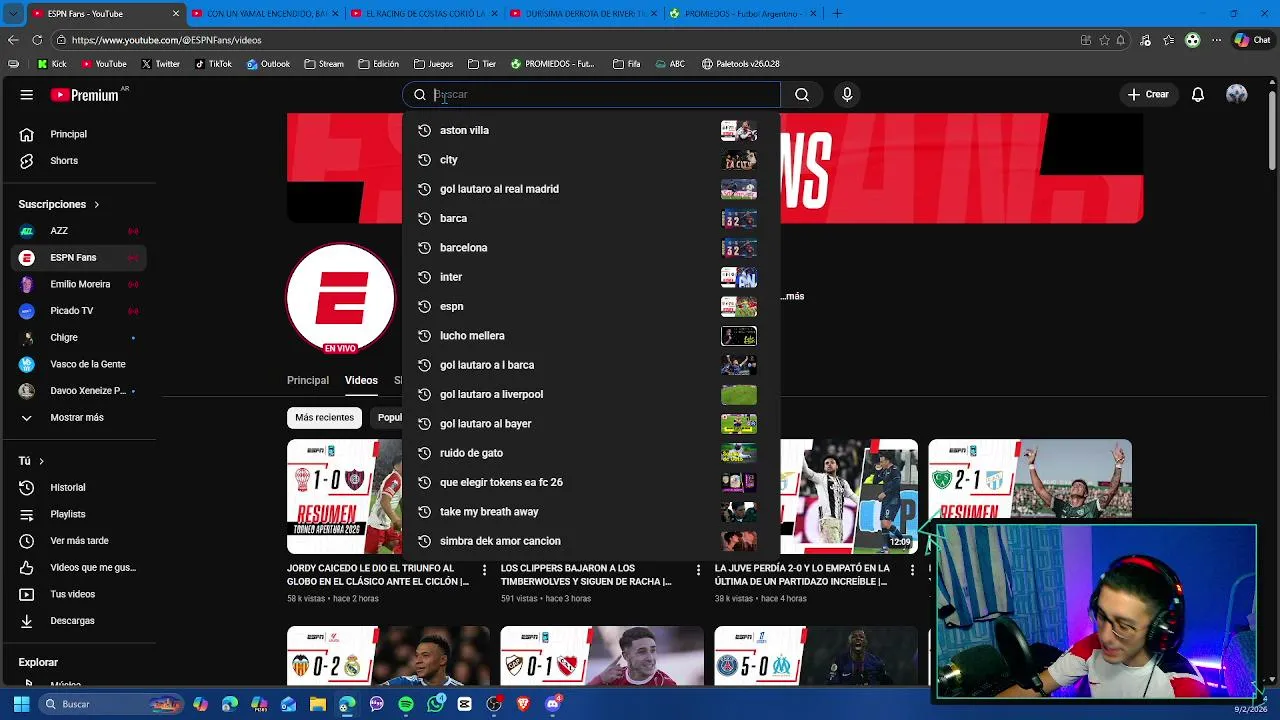Select 'gol lautaro a l barca' suggestion

point(591,365)
